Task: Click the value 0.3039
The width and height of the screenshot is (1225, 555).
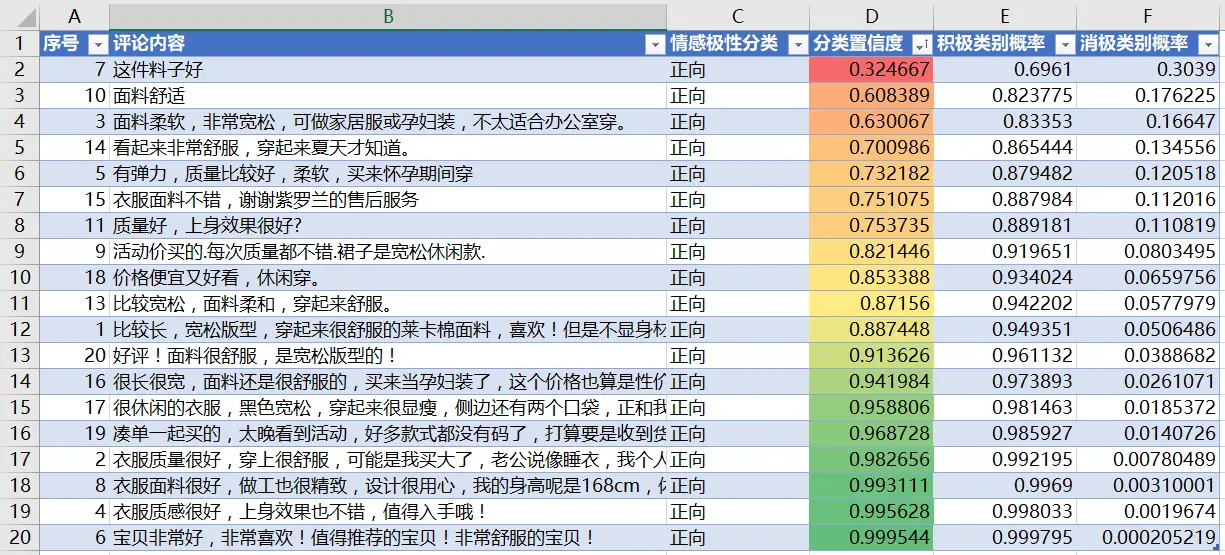Action: (x=1148, y=70)
